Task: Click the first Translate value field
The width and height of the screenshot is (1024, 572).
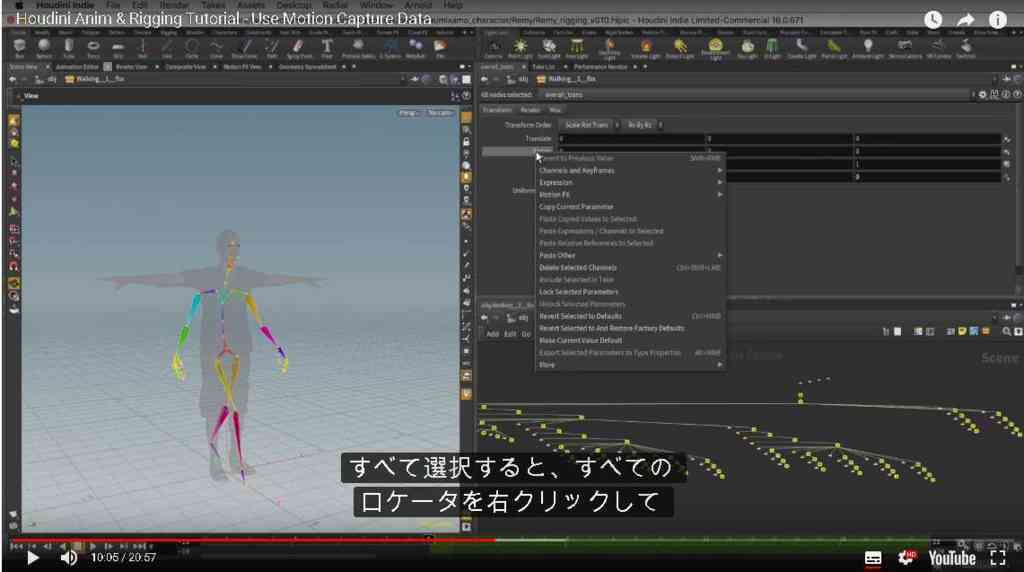Action: 632,138
